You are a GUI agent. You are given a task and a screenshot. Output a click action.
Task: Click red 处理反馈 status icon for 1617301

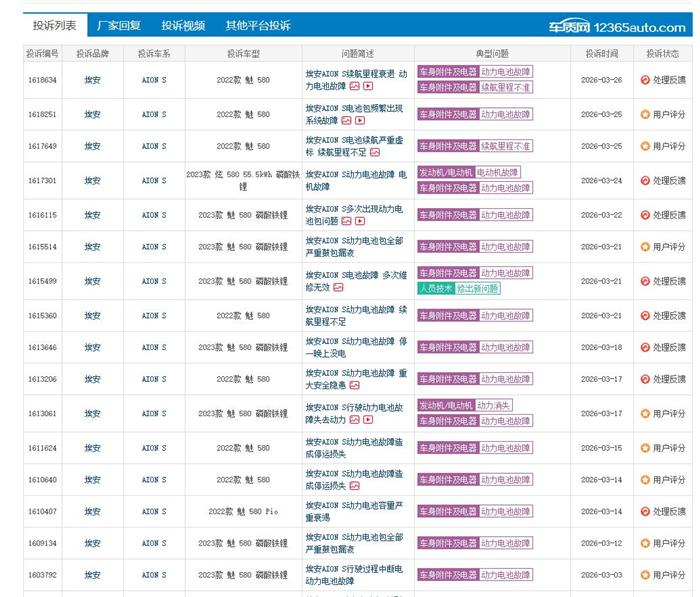645,181
